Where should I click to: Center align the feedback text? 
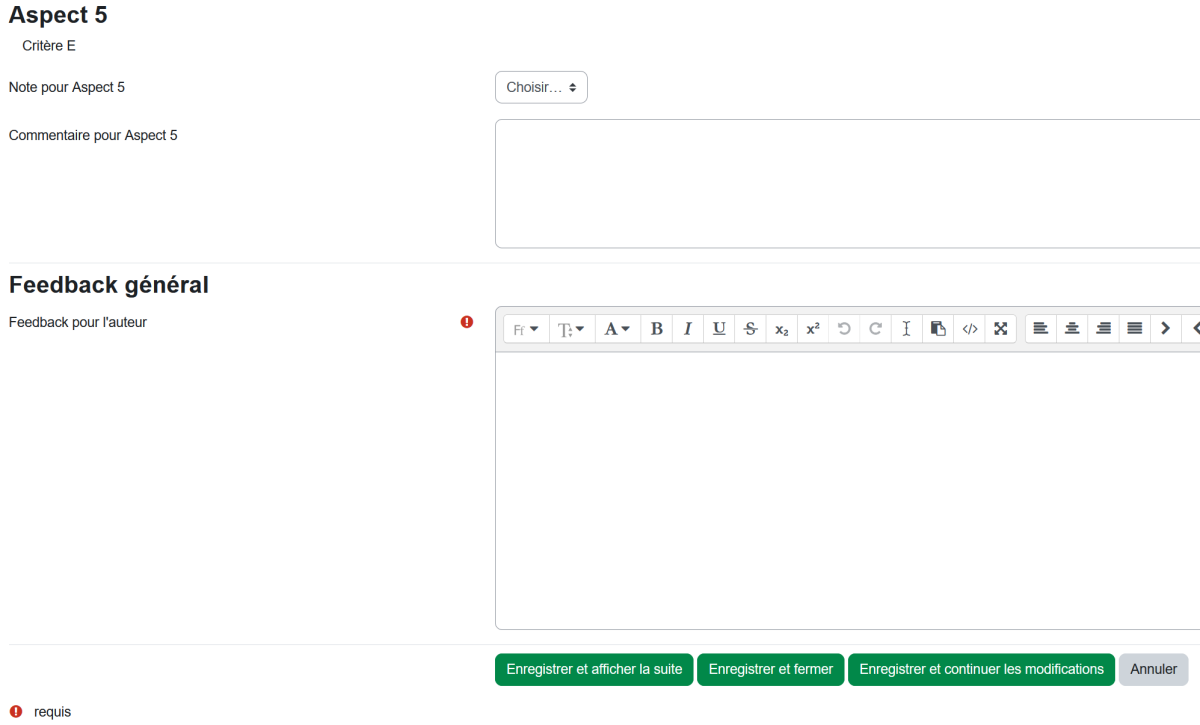(1072, 329)
